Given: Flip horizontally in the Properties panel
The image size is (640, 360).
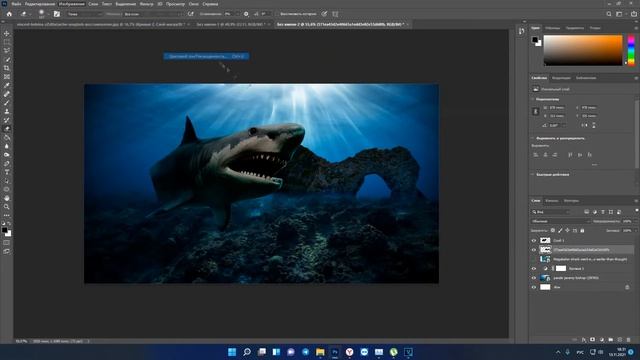Looking at the screenshot, I should tap(584, 125).
